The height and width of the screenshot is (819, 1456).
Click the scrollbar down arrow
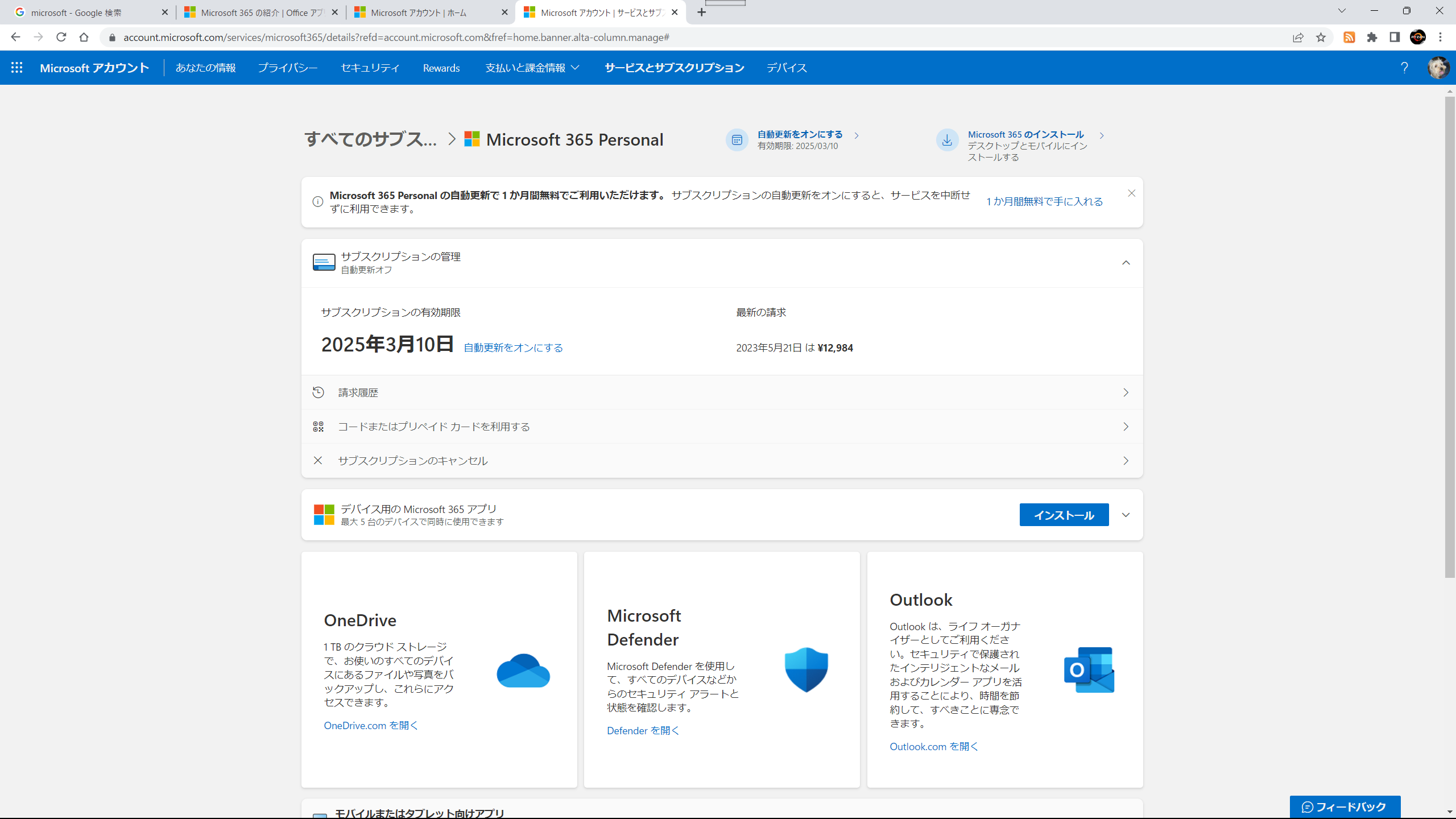click(x=1450, y=812)
